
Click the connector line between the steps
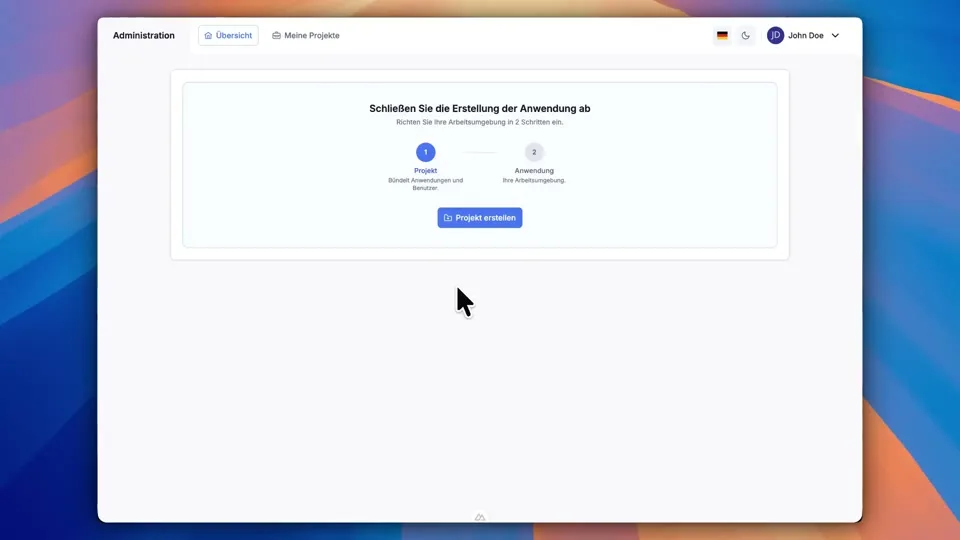click(480, 152)
